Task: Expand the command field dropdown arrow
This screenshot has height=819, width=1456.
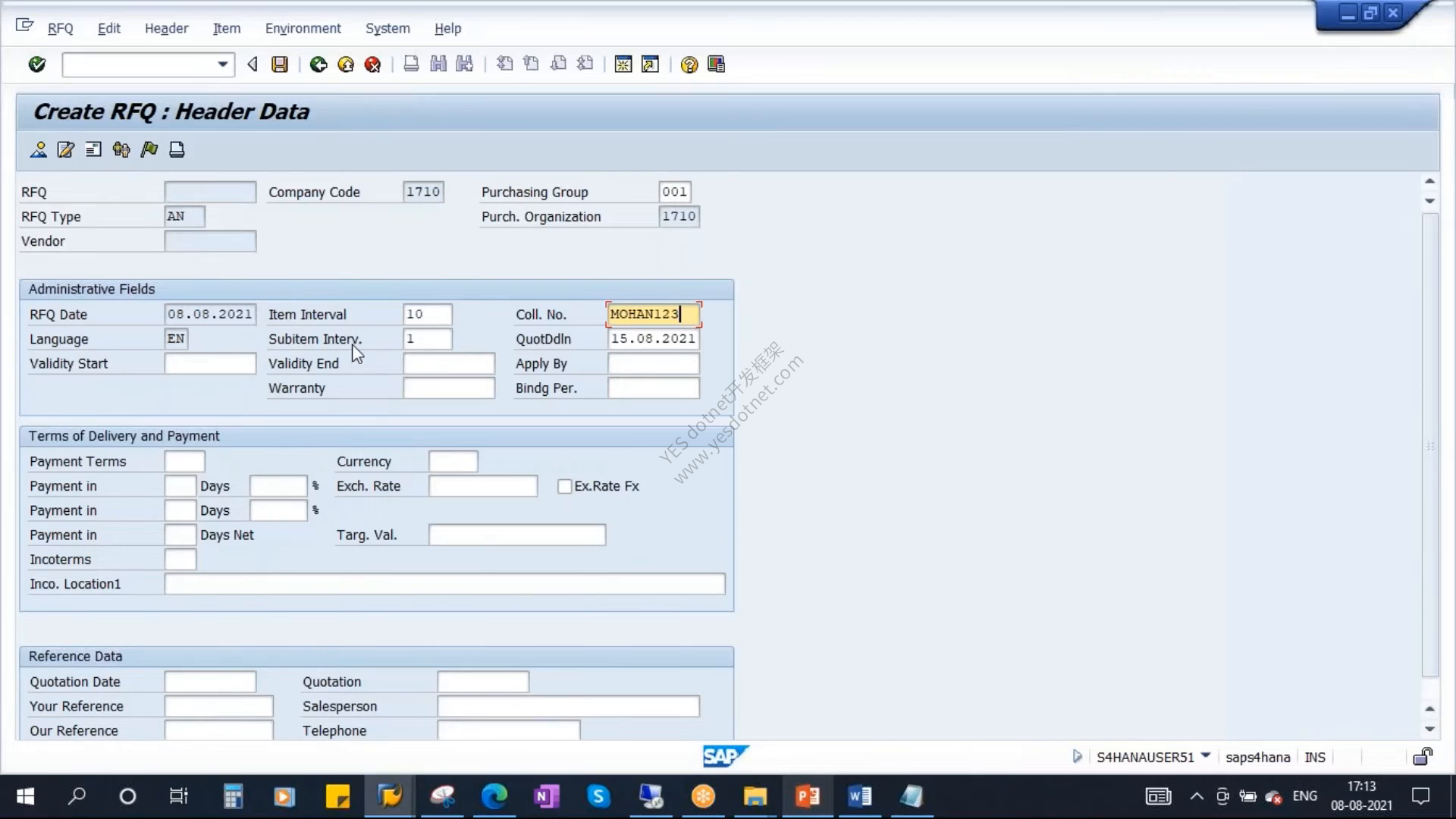Action: click(x=223, y=64)
